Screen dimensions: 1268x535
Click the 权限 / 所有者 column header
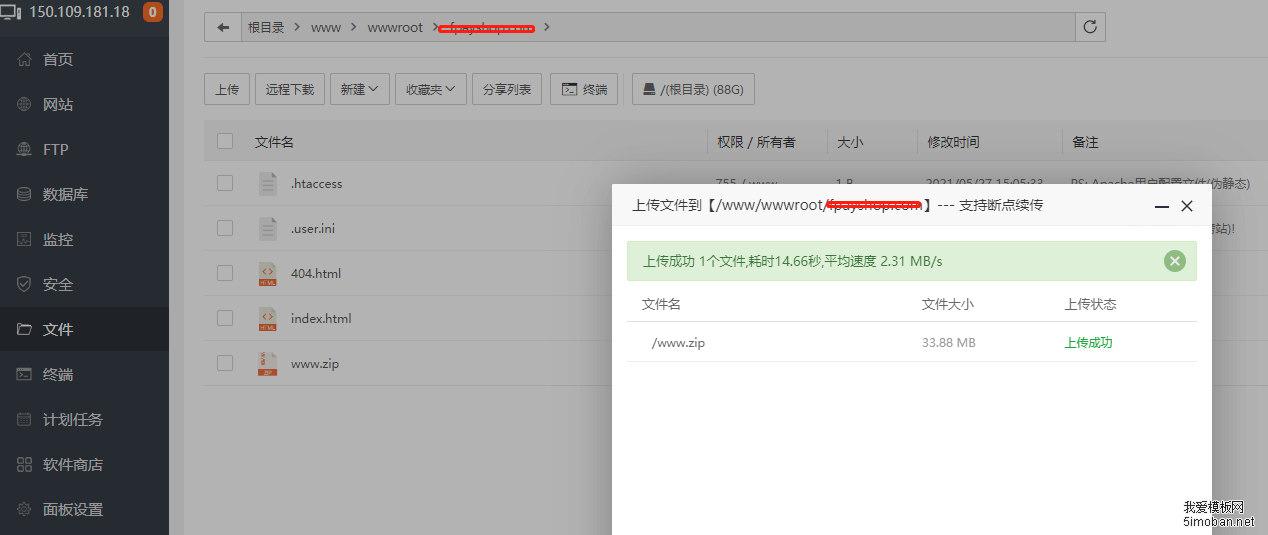pos(756,142)
